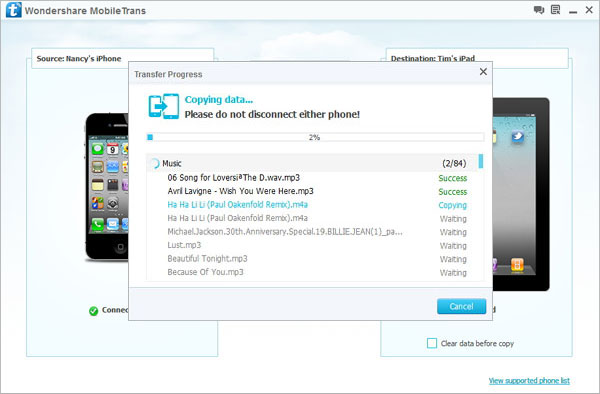Viewport: 600px width, 394px height.
Task: Click Source: Nancy's iPhone label
Action: pyautogui.click(x=79, y=59)
